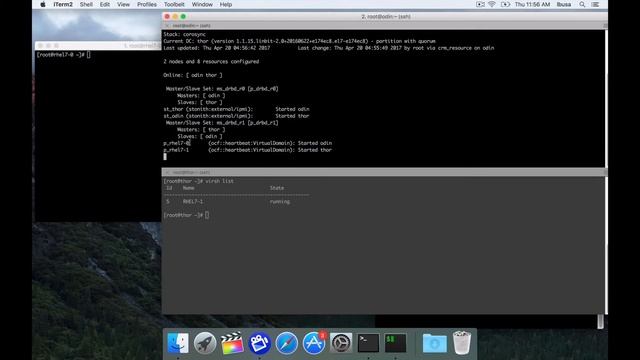The image size is (640, 360).
Task: Open System Preferences gear in dock
Action: point(341,343)
